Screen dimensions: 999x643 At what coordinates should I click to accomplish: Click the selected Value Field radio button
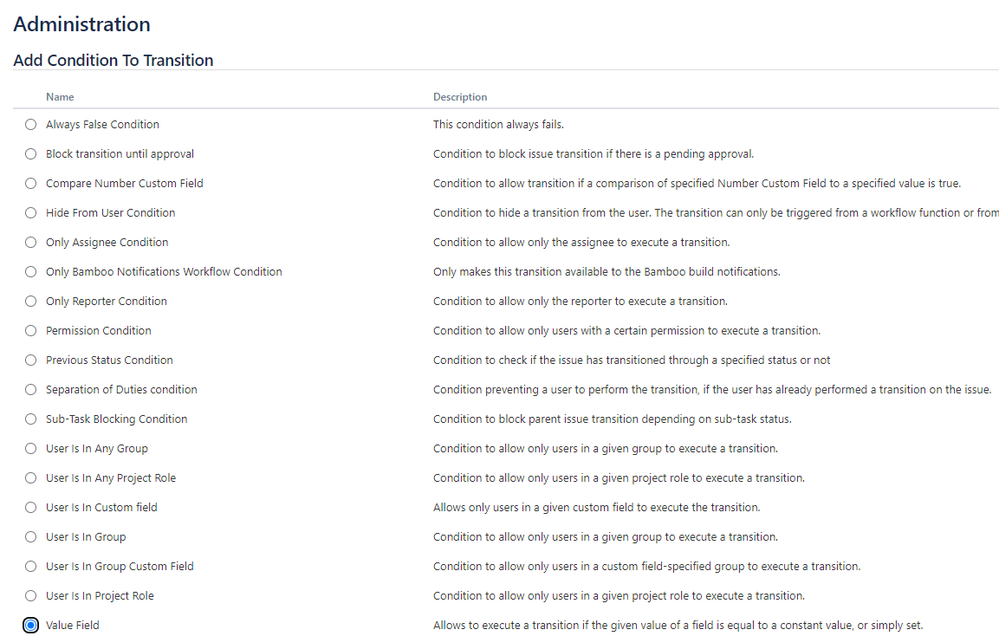coord(31,625)
